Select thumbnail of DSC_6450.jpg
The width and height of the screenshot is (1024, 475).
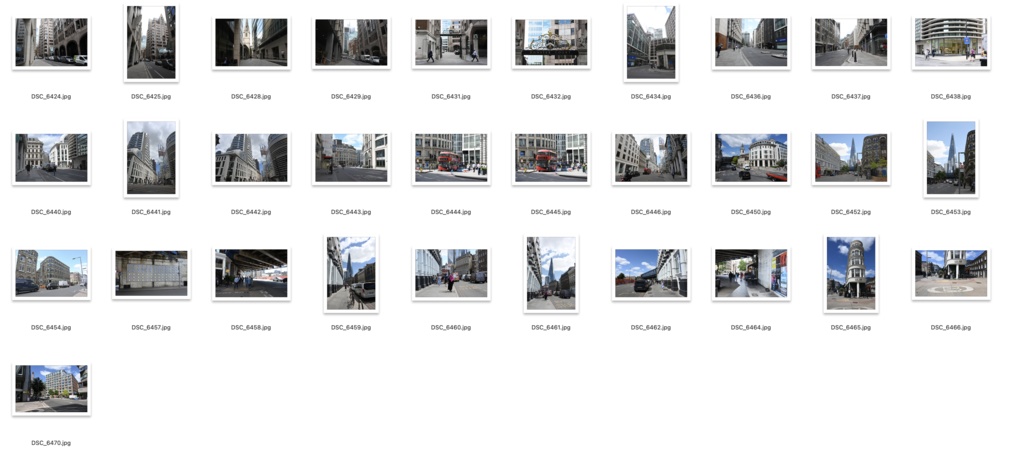tap(750, 158)
